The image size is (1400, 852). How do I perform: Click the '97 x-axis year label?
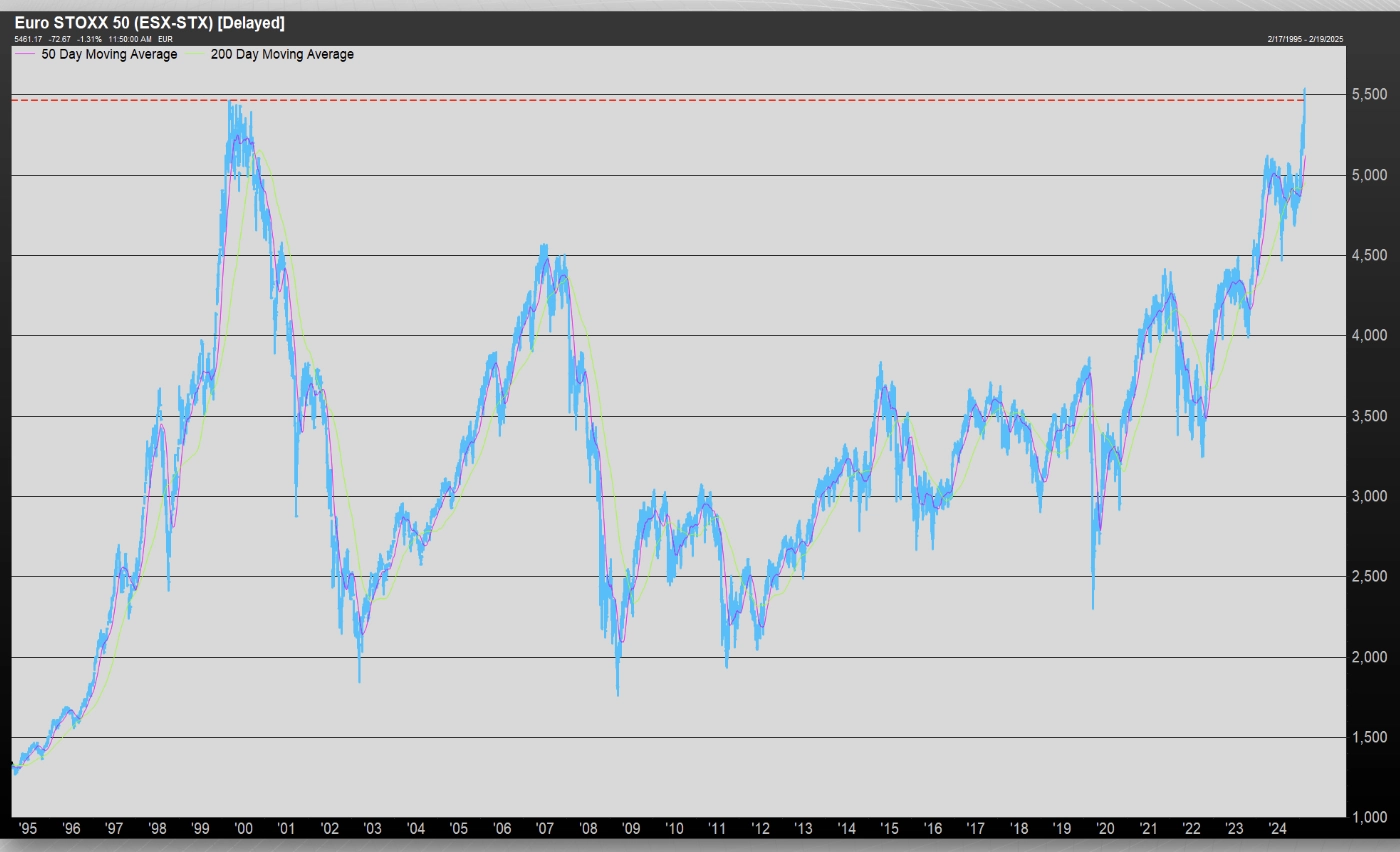[x=114, y=828]
